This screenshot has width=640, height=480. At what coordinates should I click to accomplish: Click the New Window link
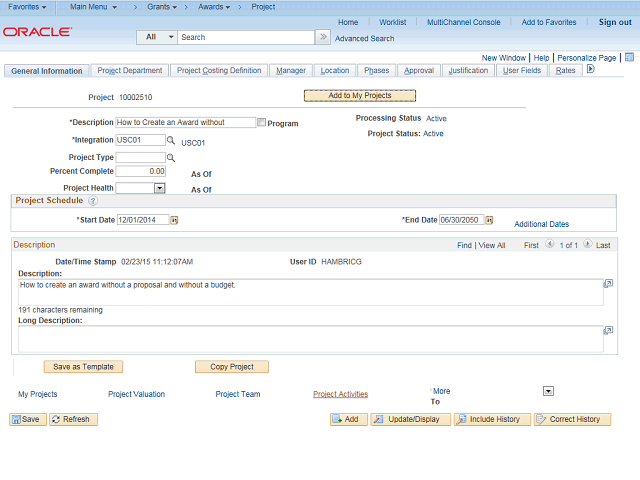click(x=503, y=58)
